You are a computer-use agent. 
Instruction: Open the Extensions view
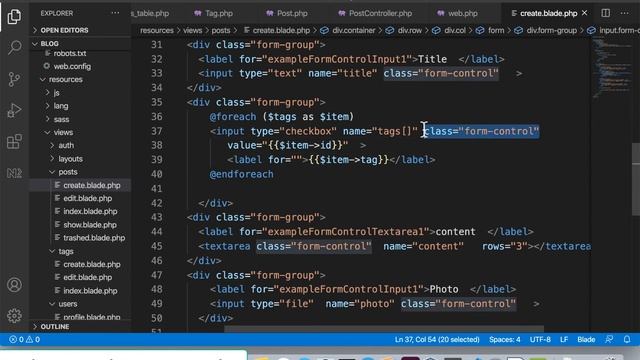[14, 142]
